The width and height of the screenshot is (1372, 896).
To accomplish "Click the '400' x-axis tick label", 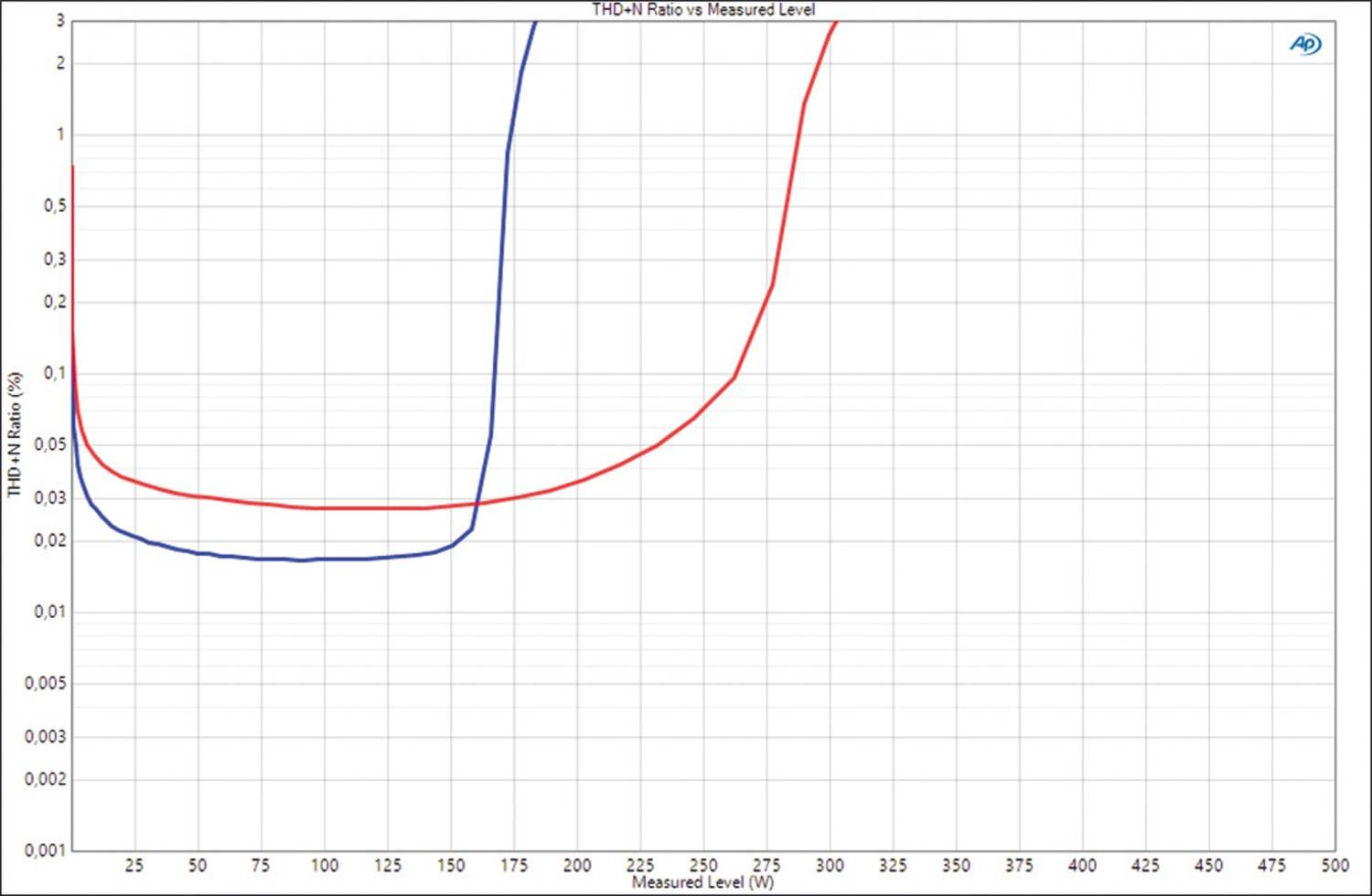I will 1082,865.
